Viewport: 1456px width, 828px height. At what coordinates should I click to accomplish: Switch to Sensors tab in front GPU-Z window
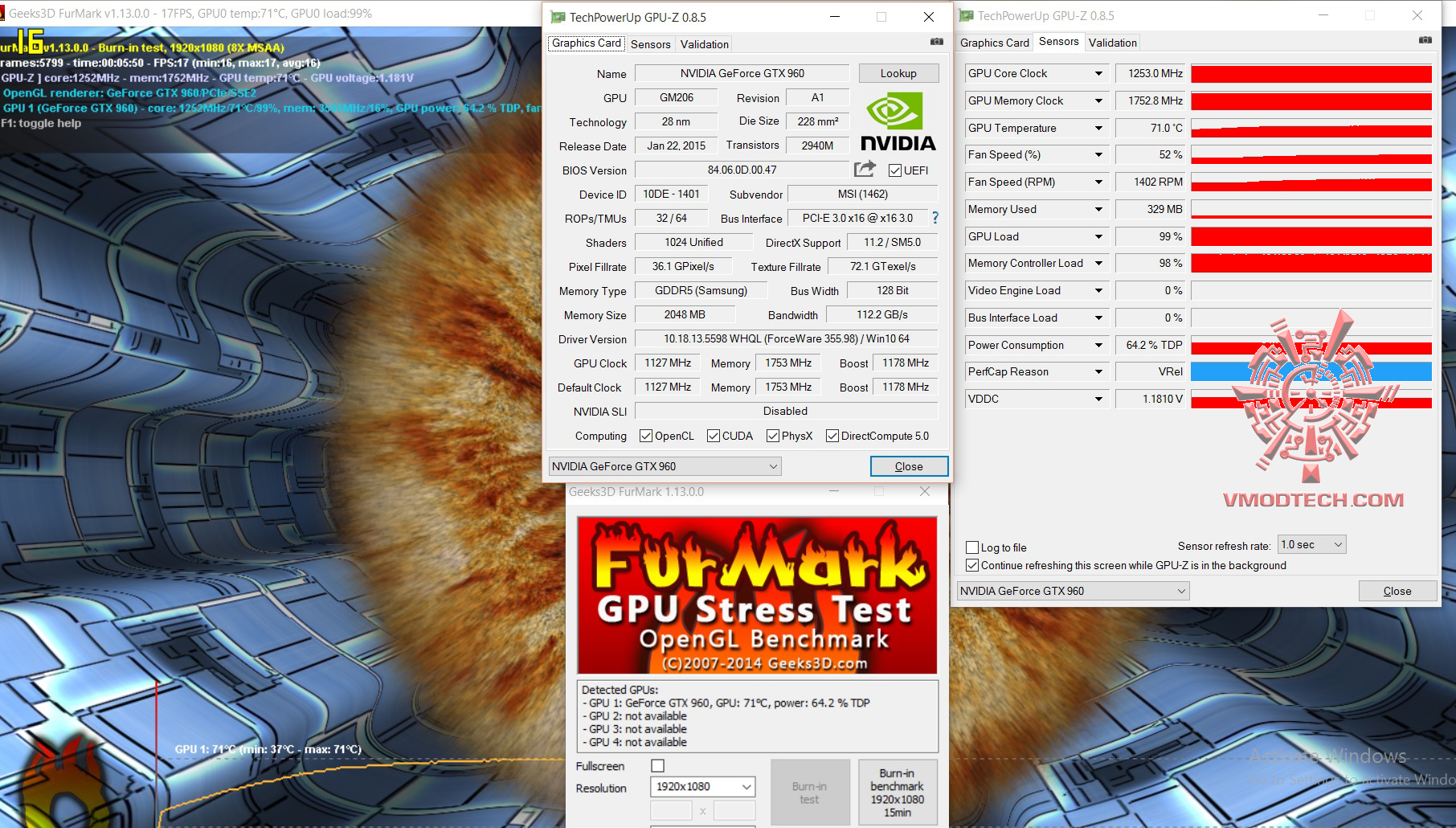click(x=650, y=44)
